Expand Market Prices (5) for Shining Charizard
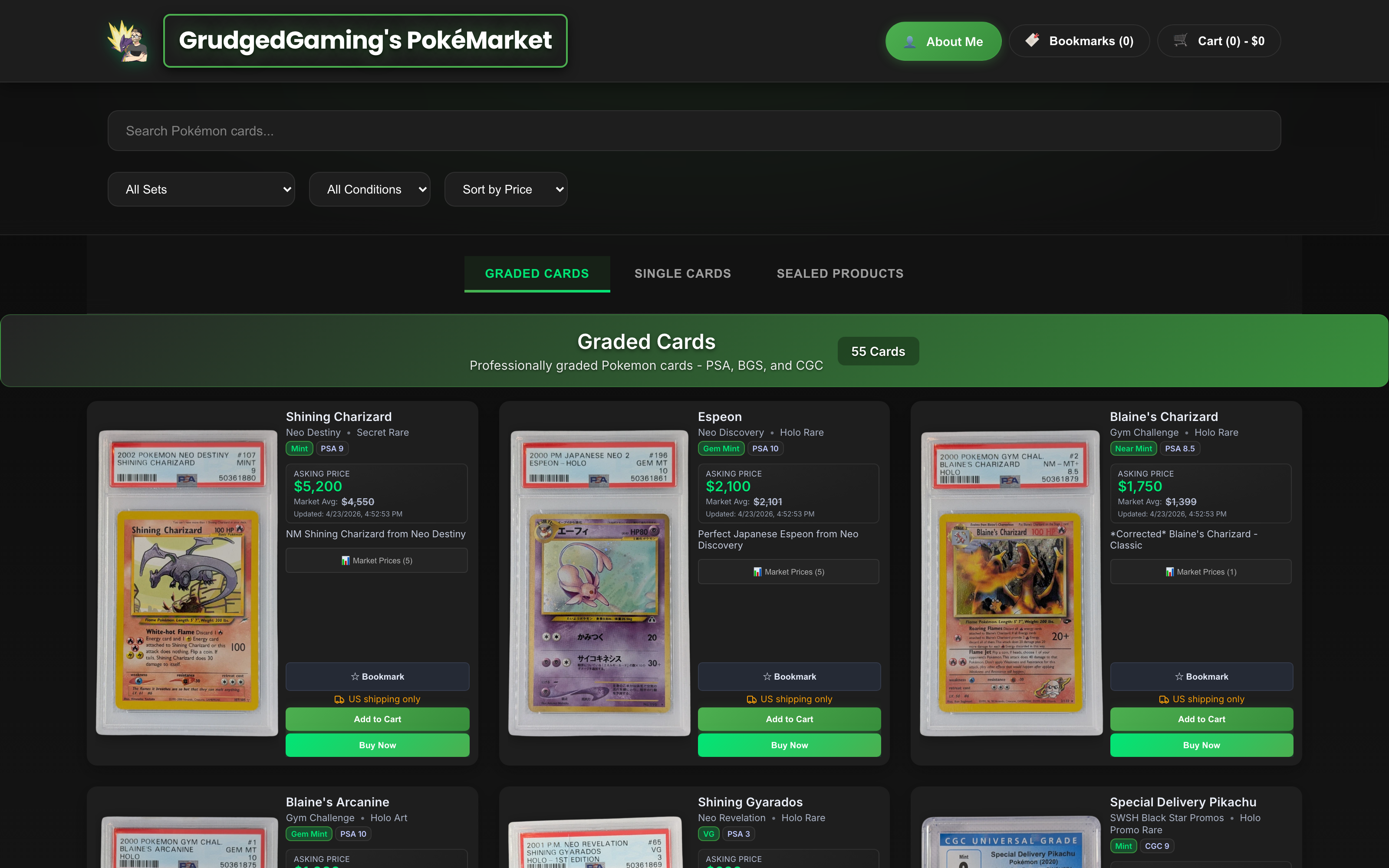The image size is (1389, 868). tap(376, 560)
